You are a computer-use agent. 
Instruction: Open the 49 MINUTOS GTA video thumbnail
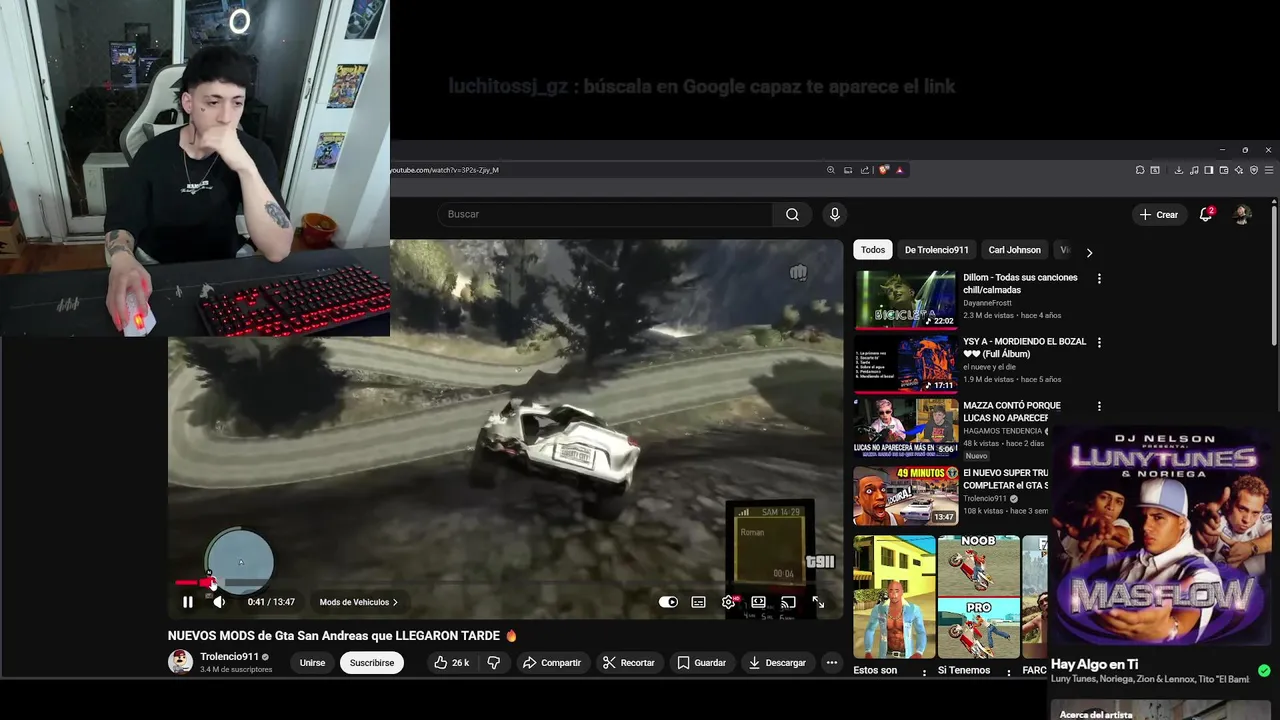[x=905, y=495]
